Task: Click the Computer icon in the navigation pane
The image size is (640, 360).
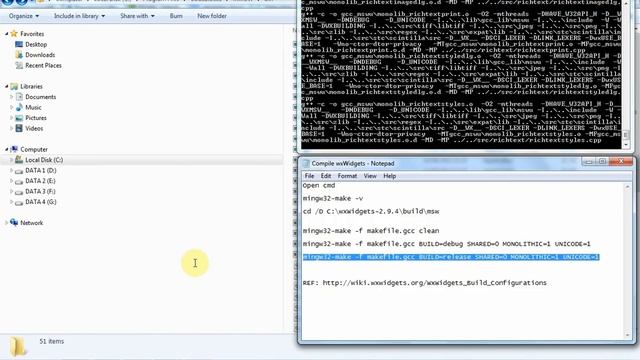Action: pyautogui.click(x=14, y=149)
